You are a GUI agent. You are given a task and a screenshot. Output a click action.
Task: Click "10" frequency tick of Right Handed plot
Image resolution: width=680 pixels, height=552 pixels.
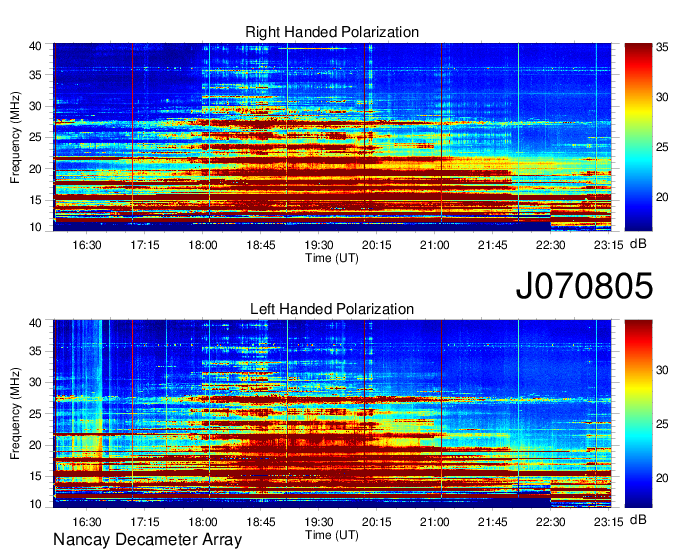[35, 227]
